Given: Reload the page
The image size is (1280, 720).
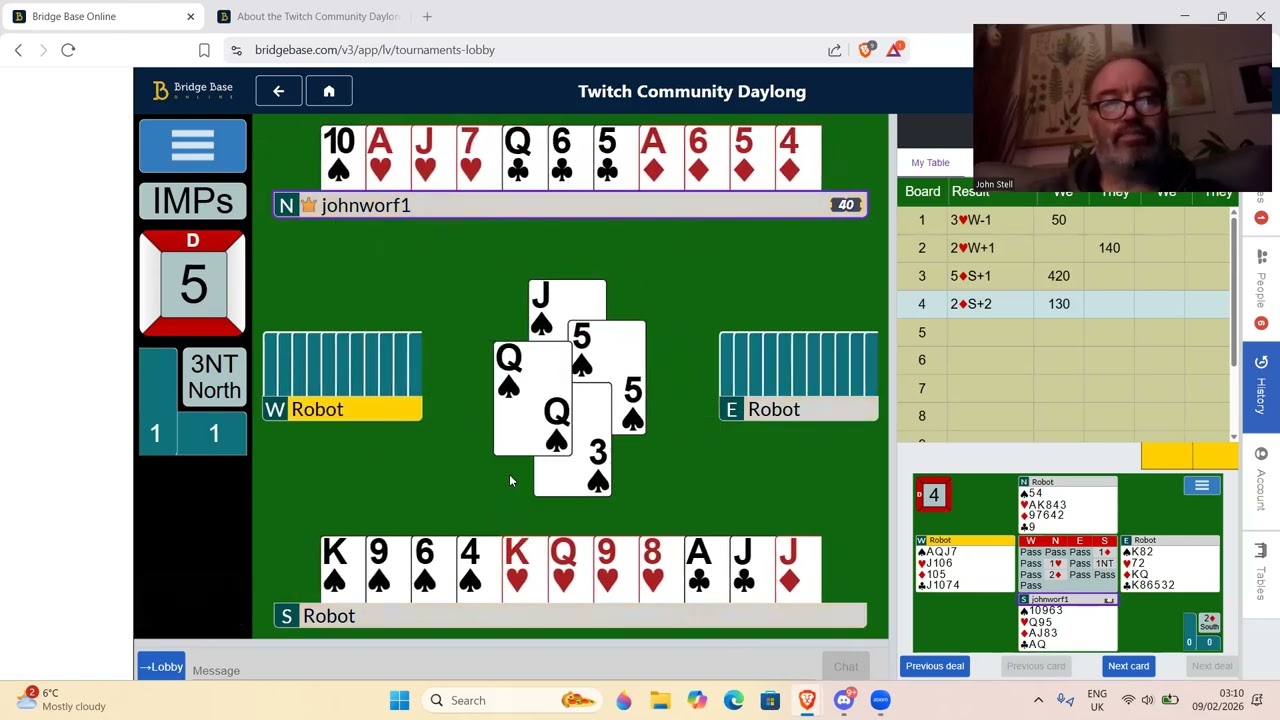Looking at the screenshot, I should [68, 50].
